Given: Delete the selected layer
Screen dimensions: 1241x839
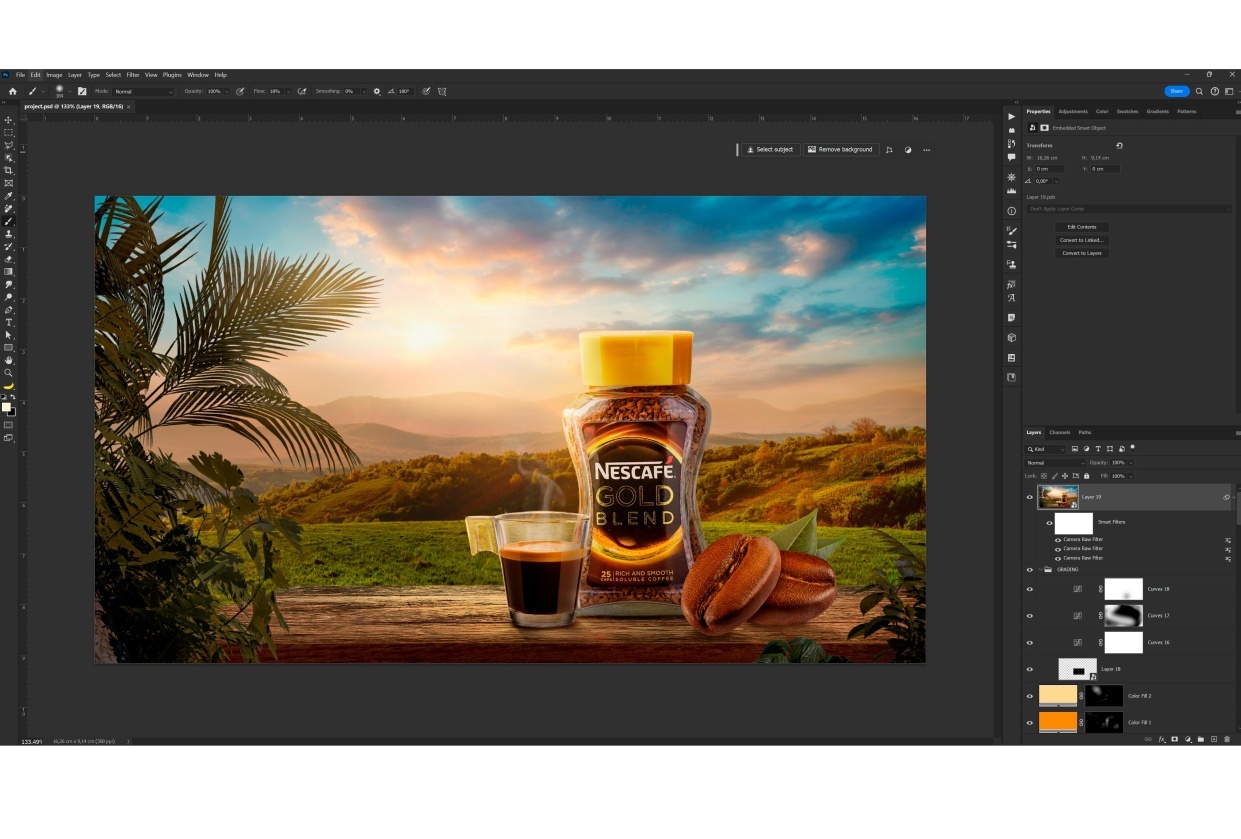Looking at the screenshot, I should point(1227,739).
